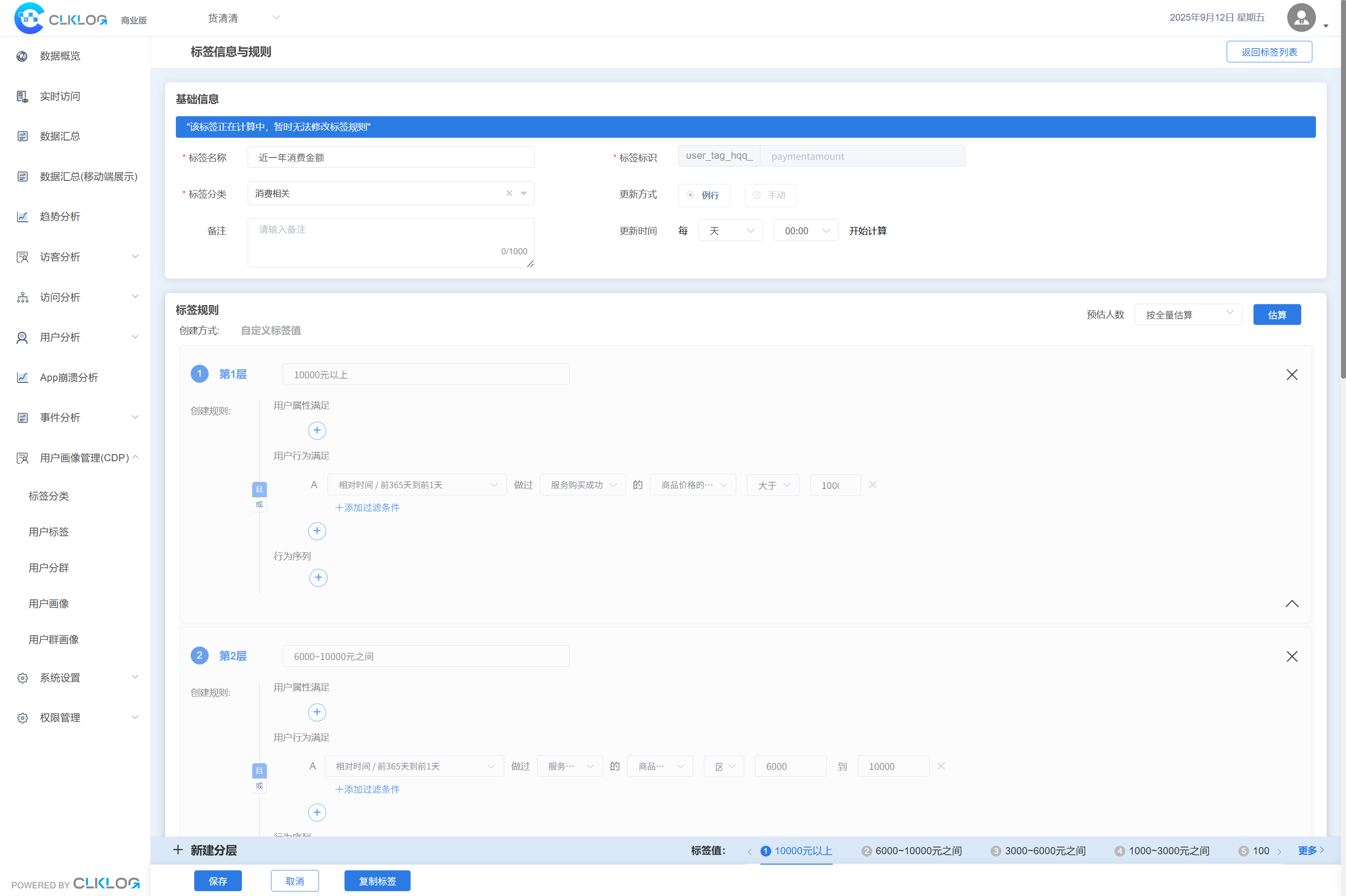Click 添加过滤条件 link in layer 1
1346x896 pixels.
pyautogui.click(x=367, y=507)
